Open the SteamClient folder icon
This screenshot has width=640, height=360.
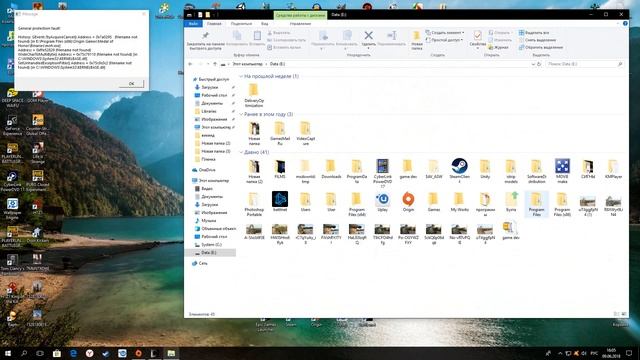pos(459,167)
